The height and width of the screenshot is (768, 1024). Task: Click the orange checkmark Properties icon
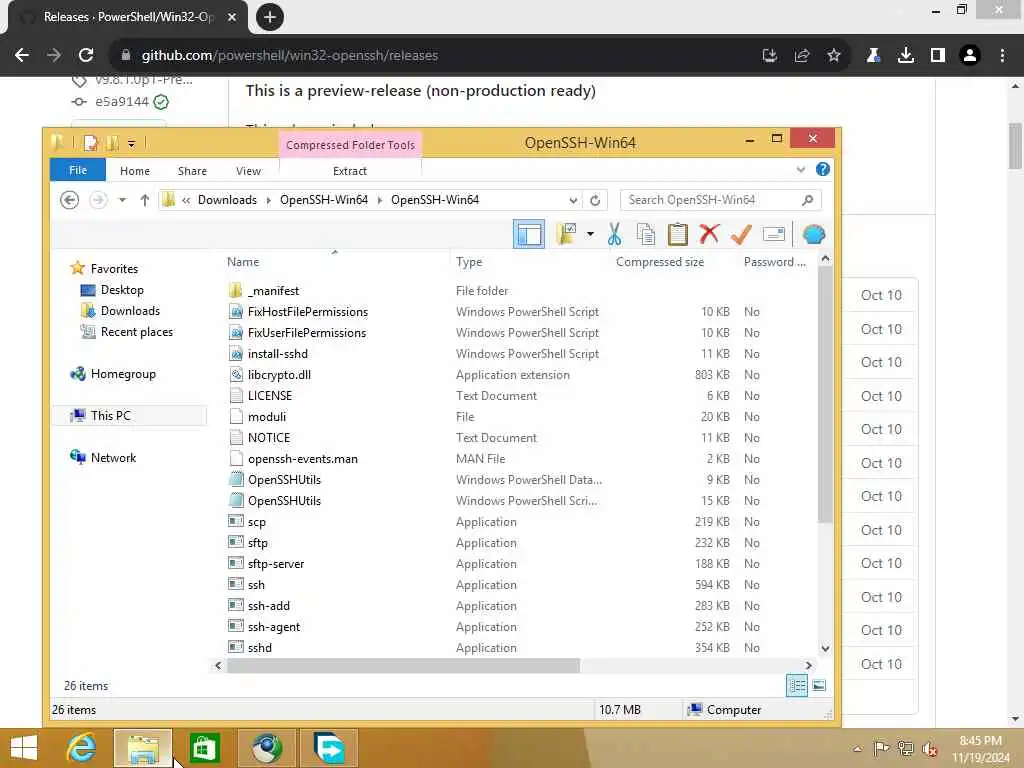(741, 234)
